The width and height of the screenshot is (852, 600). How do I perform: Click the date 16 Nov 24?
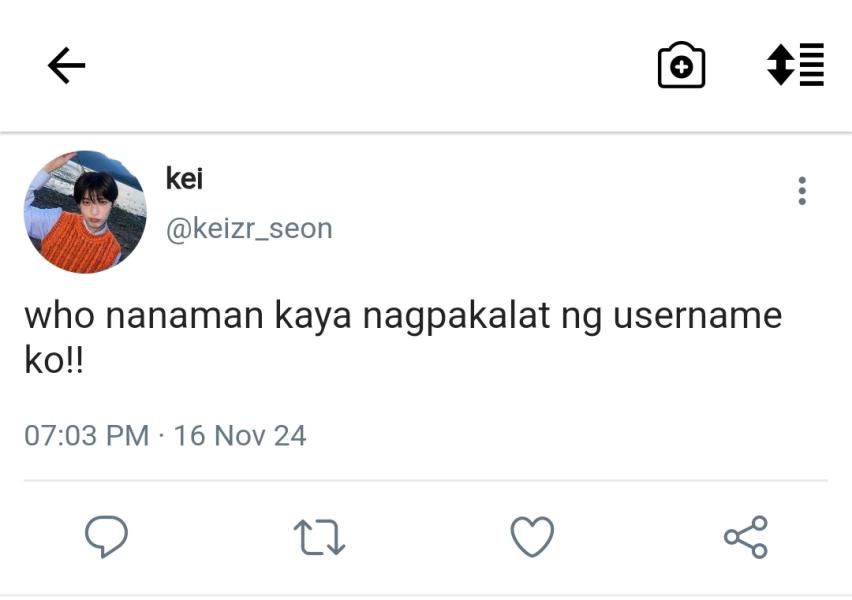(x=240, y=436)
